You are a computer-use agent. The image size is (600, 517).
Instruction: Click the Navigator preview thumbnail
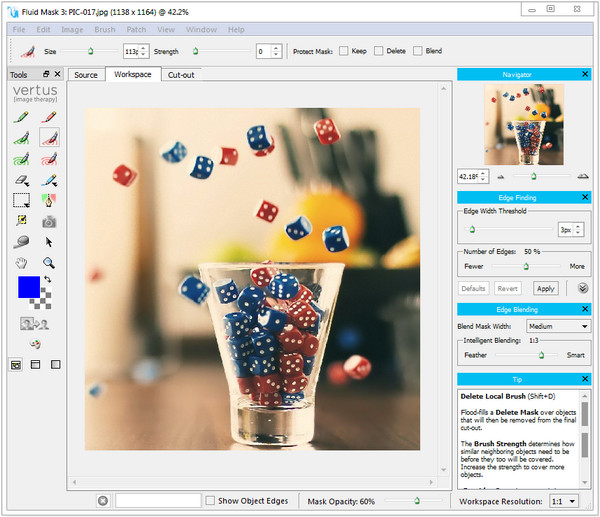[x=523, y=125]
